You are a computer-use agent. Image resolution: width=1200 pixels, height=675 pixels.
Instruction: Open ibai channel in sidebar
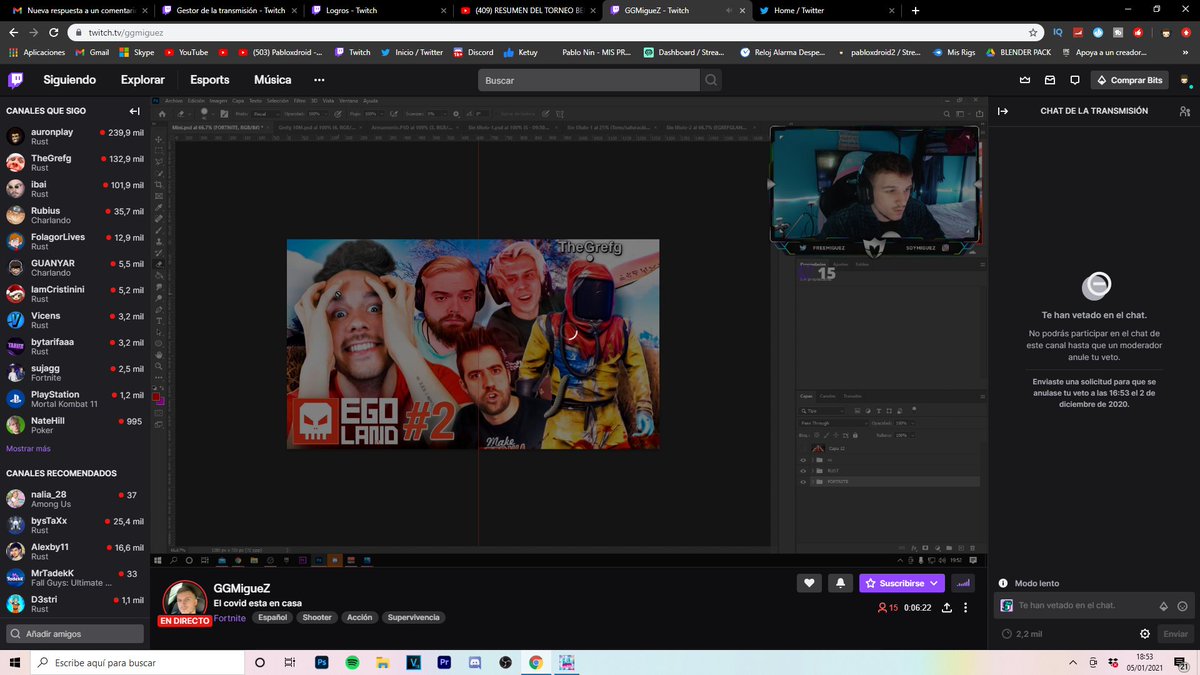click(75, 189)
